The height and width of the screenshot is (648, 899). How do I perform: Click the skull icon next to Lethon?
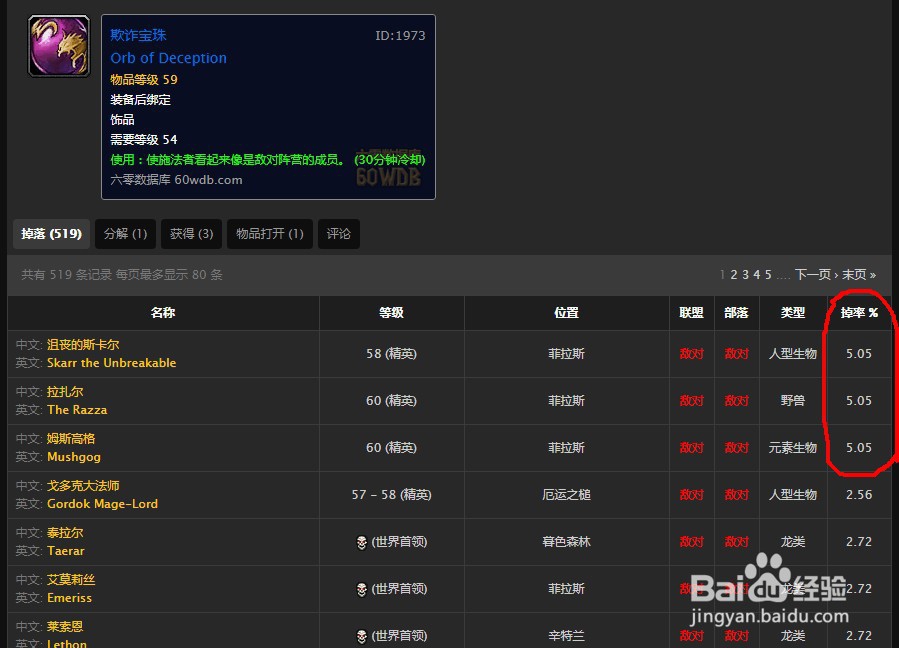[361, 635]
